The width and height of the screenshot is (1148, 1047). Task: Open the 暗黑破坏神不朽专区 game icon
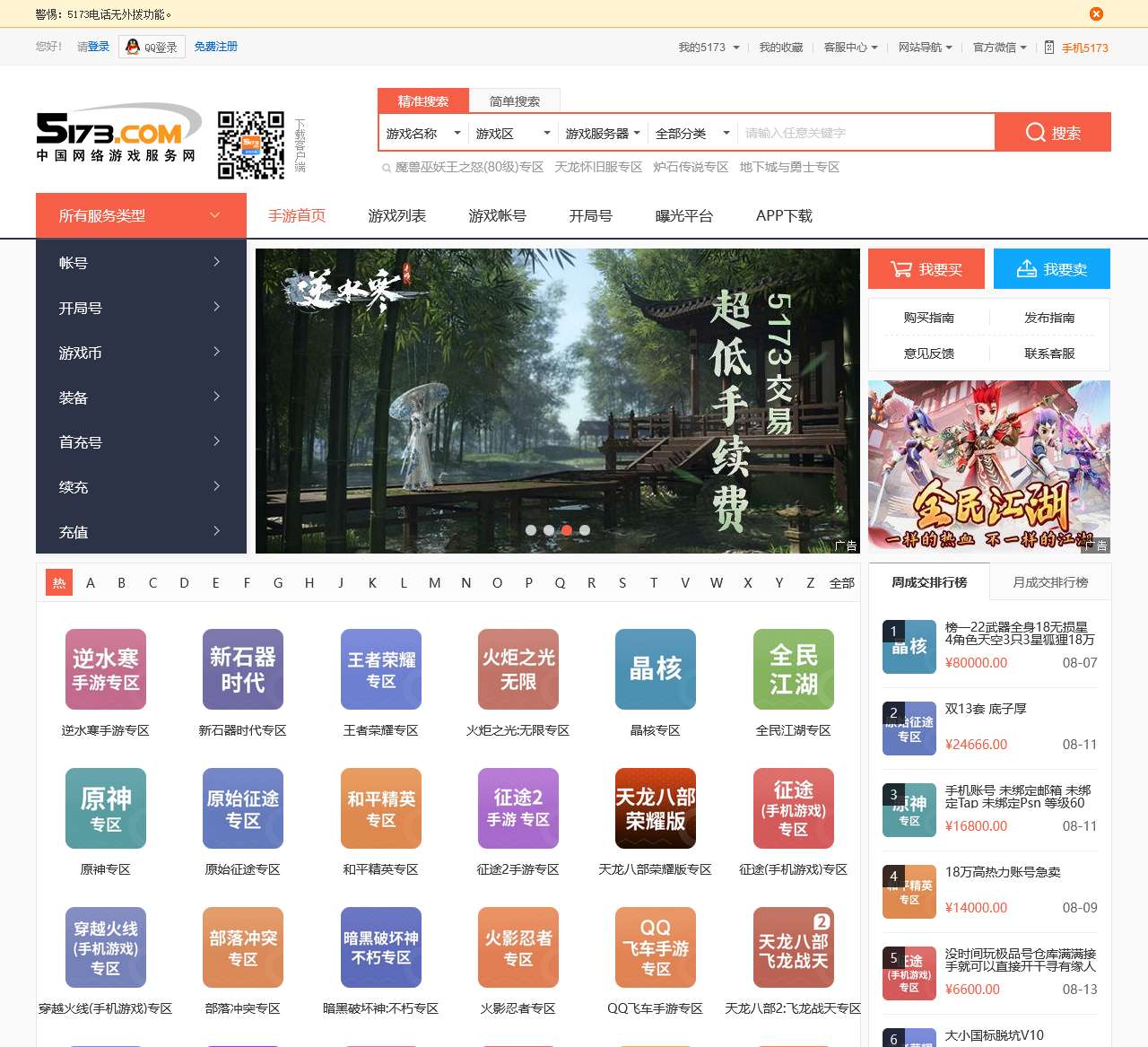381,947
